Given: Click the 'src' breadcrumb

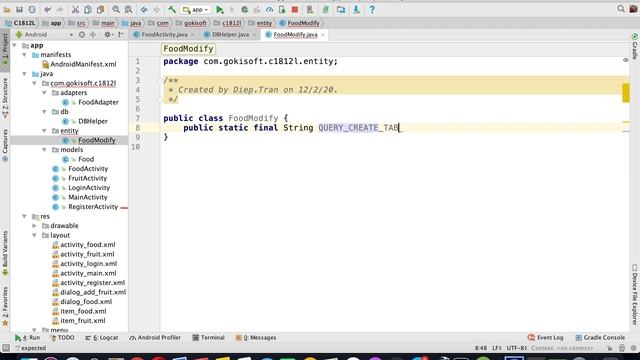Looking at the screenshot, I should point(81,23).
